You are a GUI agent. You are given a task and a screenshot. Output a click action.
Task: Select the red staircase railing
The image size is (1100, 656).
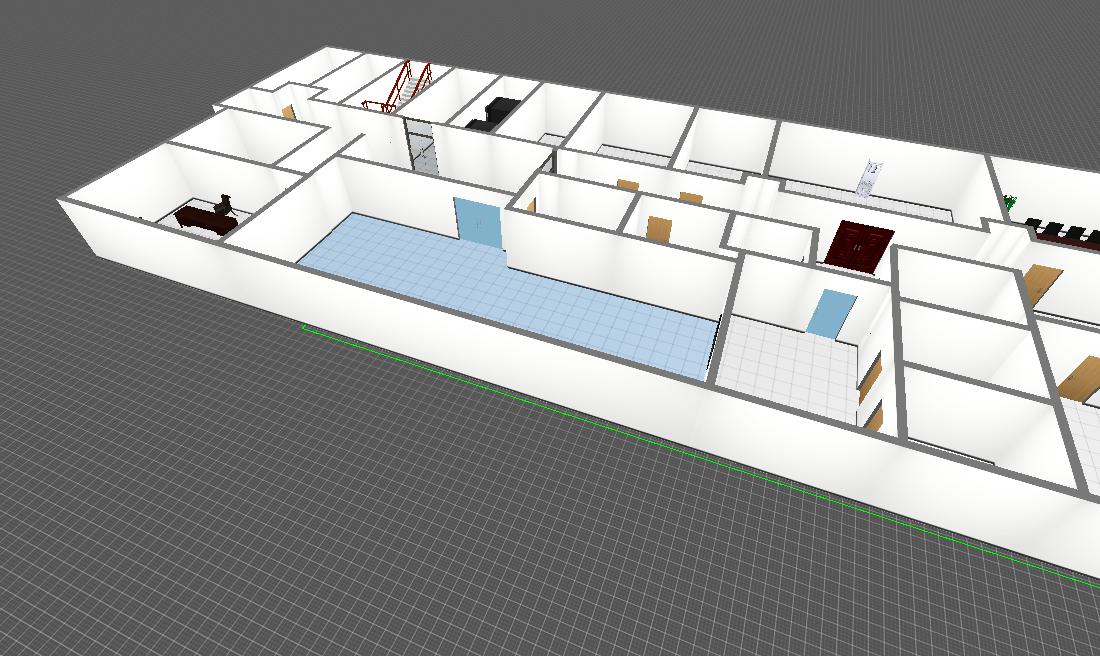coord(400,88)
